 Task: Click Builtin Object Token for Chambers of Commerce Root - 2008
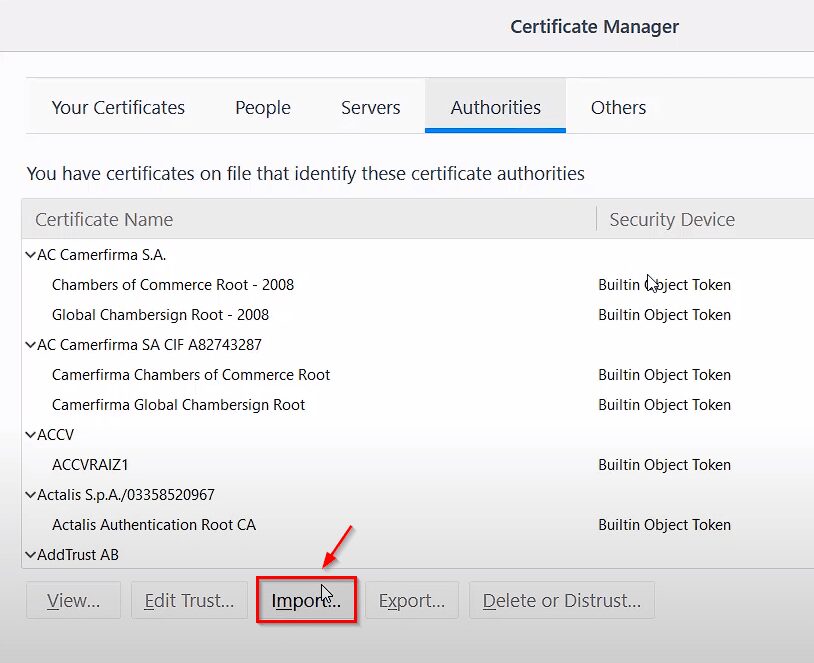pyautogui.click(x=664, y=285)
